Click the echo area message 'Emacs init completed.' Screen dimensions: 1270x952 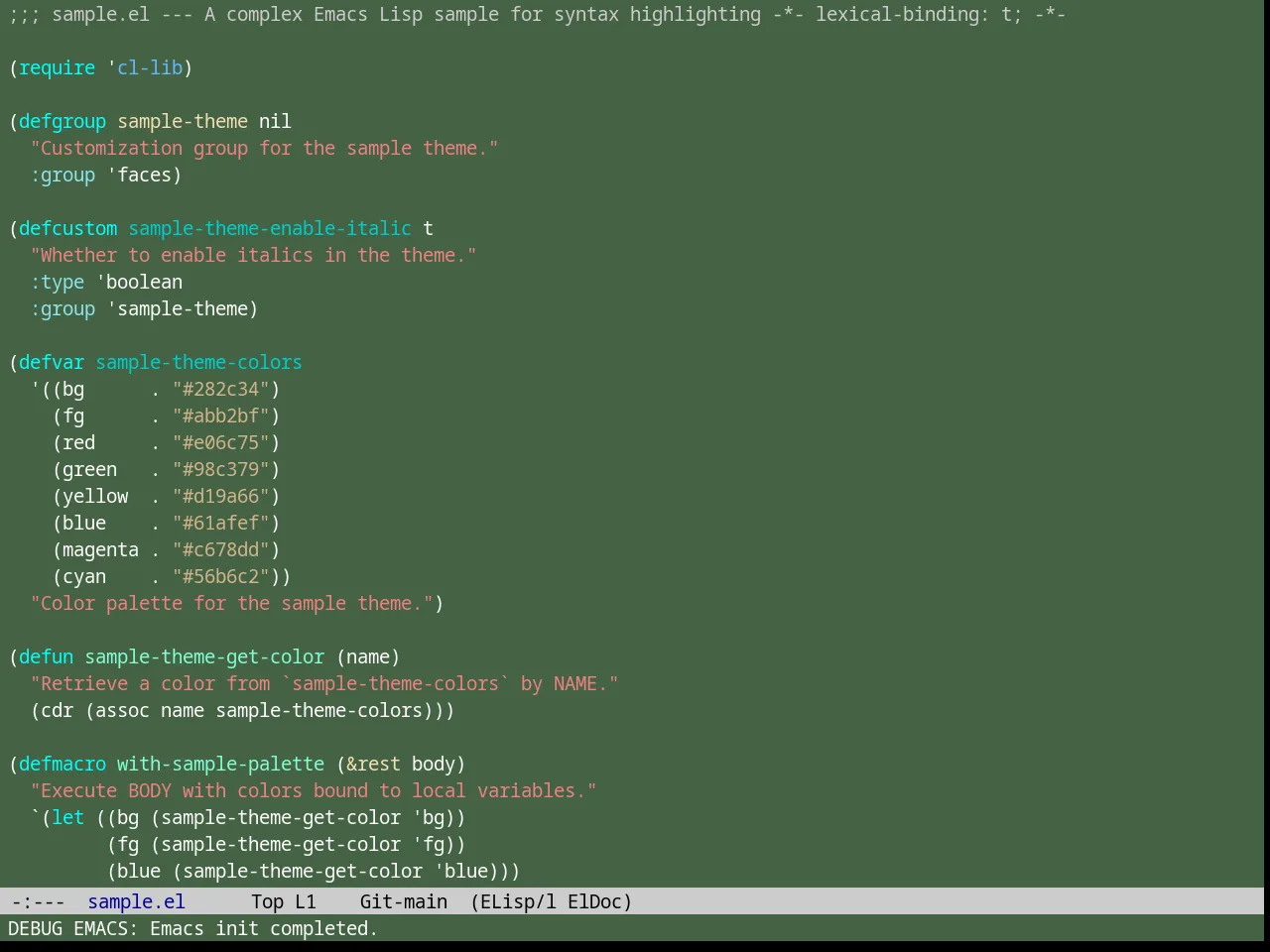(x=264, y=928)
